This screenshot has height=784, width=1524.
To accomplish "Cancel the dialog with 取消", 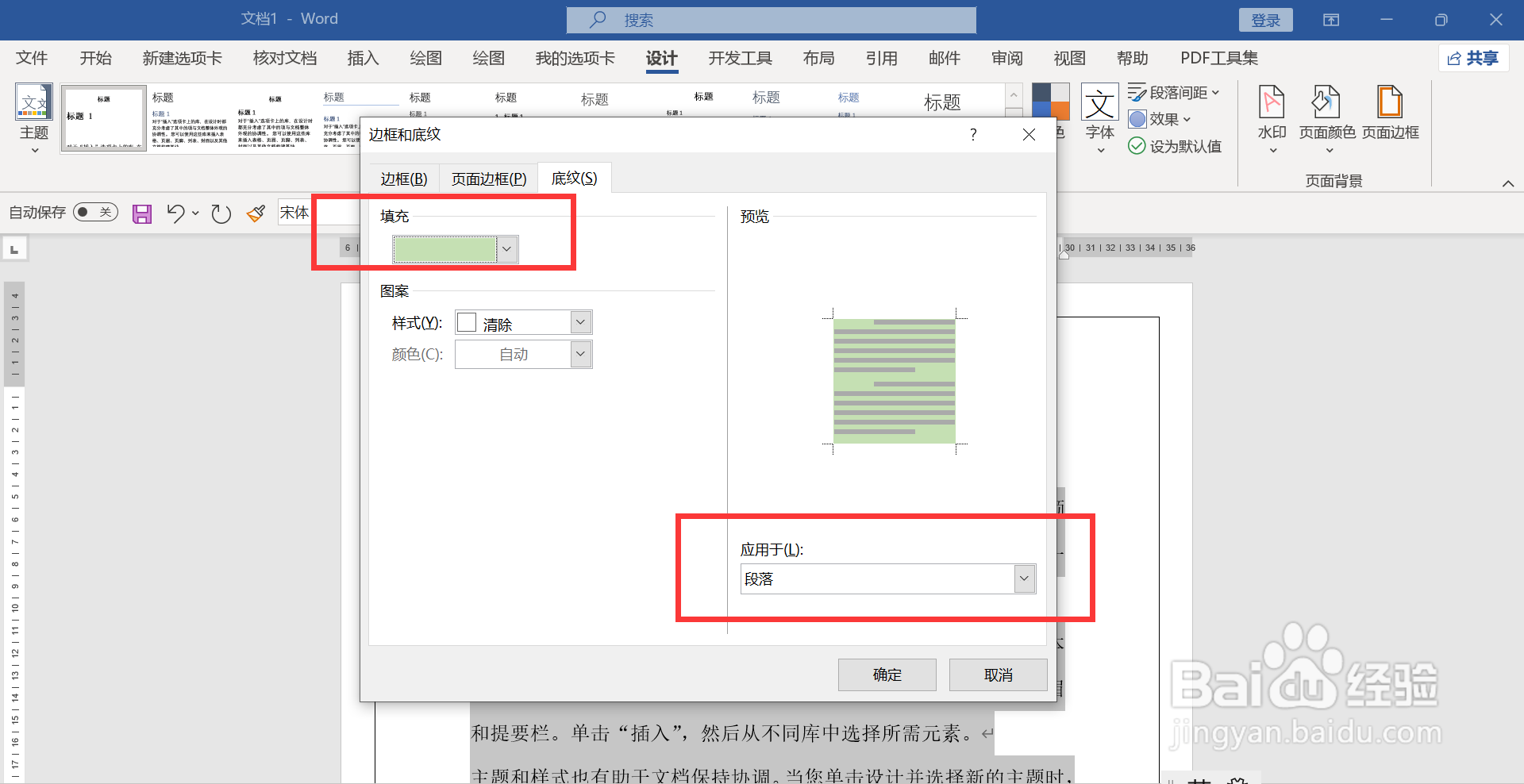I will point(999,674).
